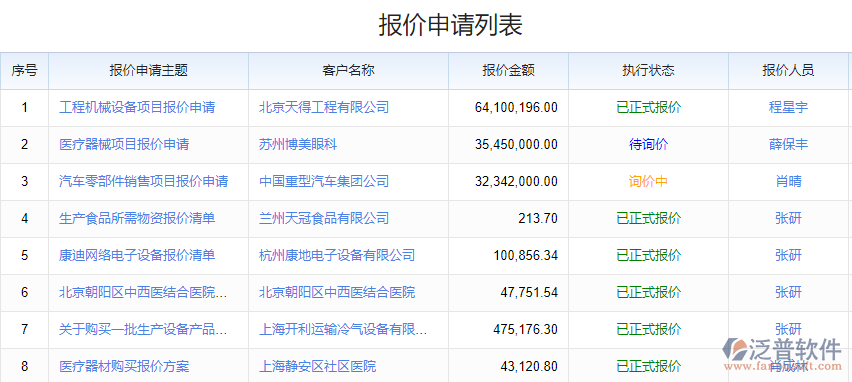
Task: Sort by 报价金额 column header
Action: [509, 71]
